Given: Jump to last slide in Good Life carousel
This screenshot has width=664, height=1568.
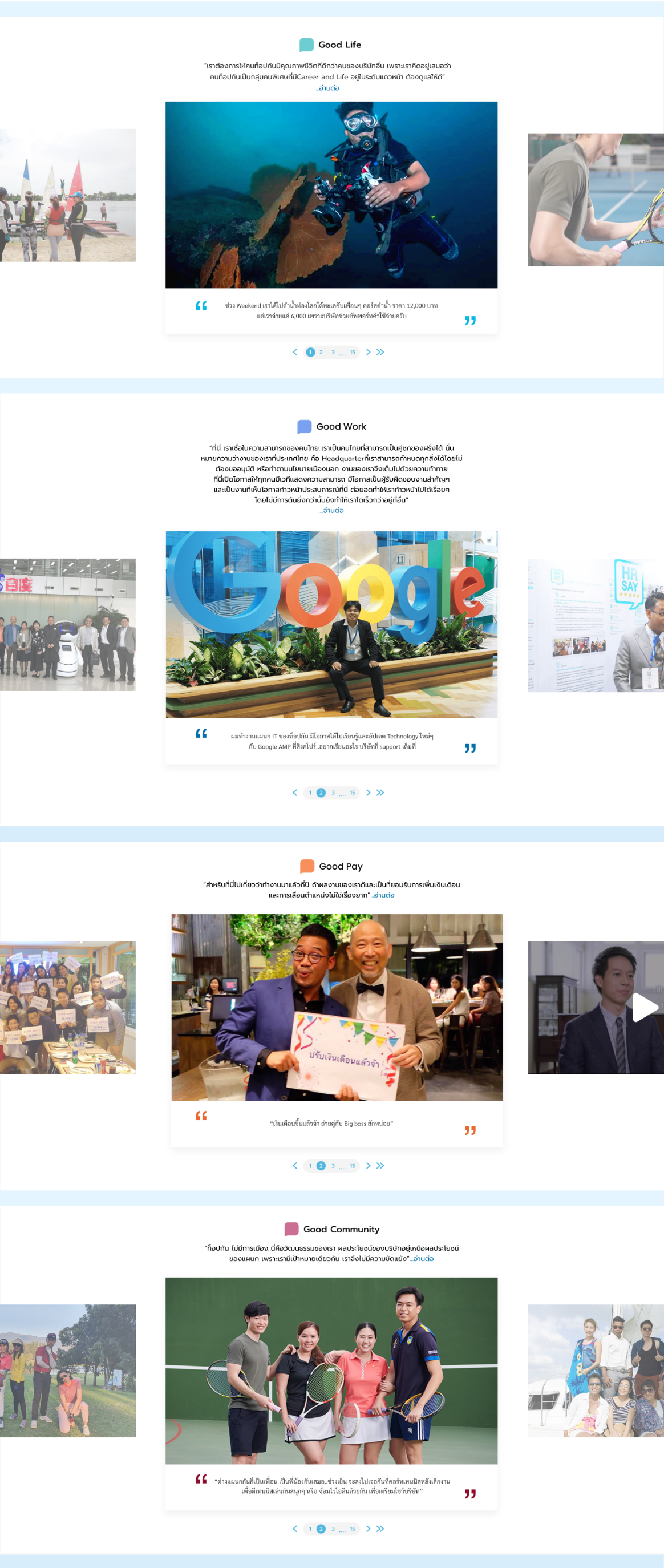Looking at the screenshot, I should pos(380,353).
